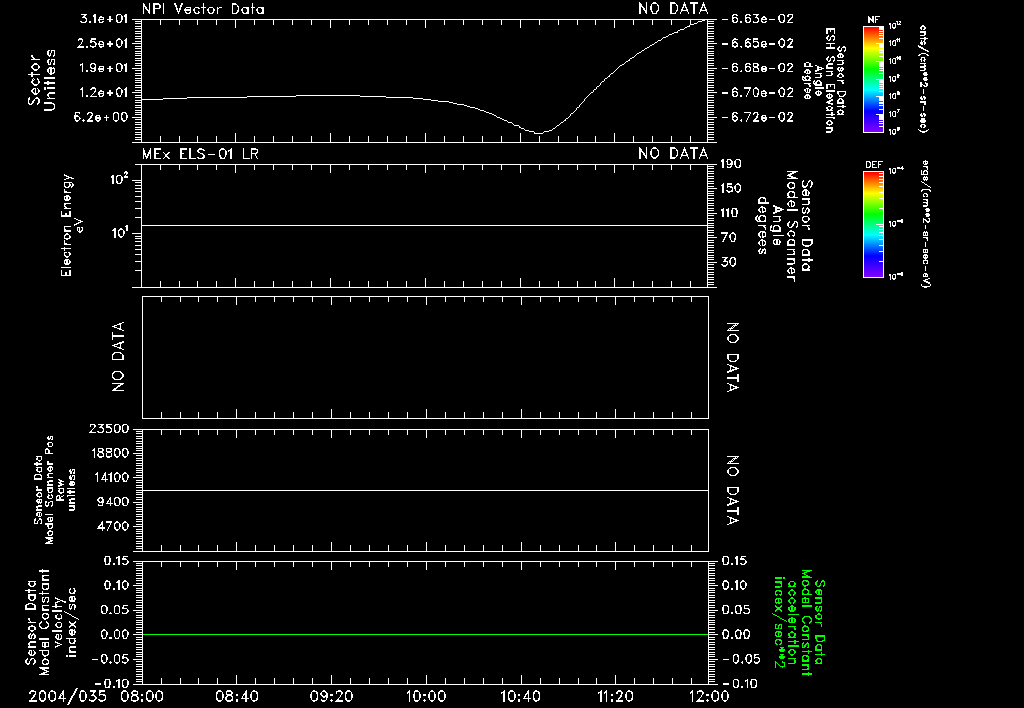Click the '-6.72e-02' elevation angle tick
The width and height of the screenshot is (1024, 708).
coord(758,117)
